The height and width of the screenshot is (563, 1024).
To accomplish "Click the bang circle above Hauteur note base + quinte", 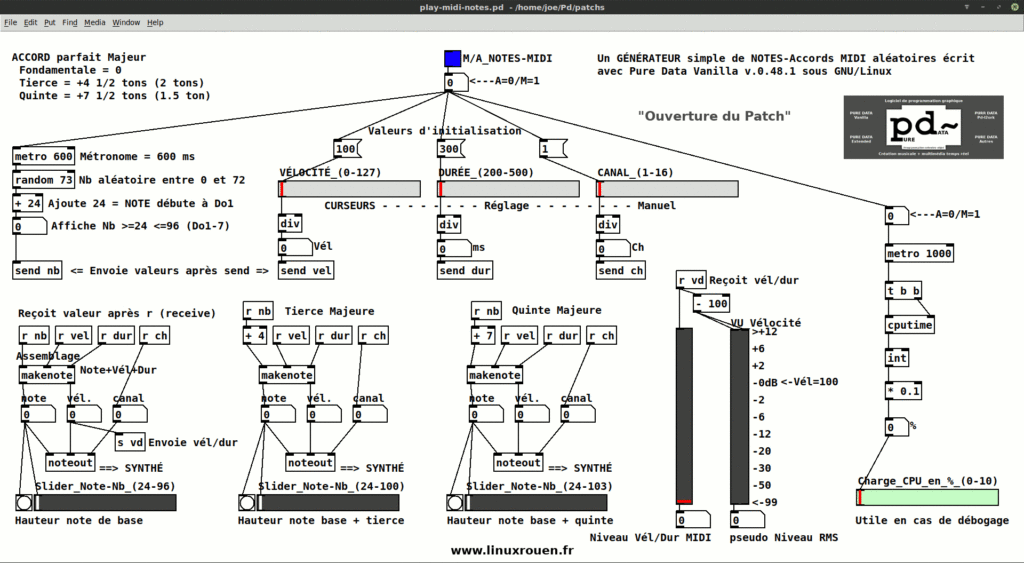I will pos(455,502).
